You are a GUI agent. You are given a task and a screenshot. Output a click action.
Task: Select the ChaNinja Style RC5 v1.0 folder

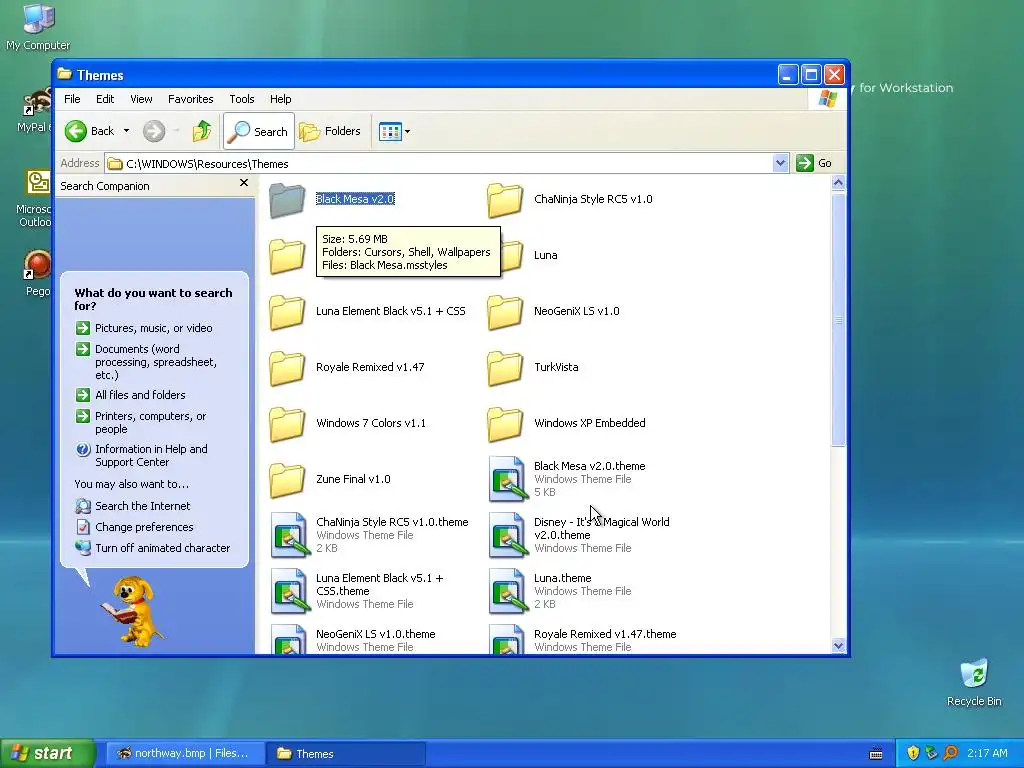point(569,199)
